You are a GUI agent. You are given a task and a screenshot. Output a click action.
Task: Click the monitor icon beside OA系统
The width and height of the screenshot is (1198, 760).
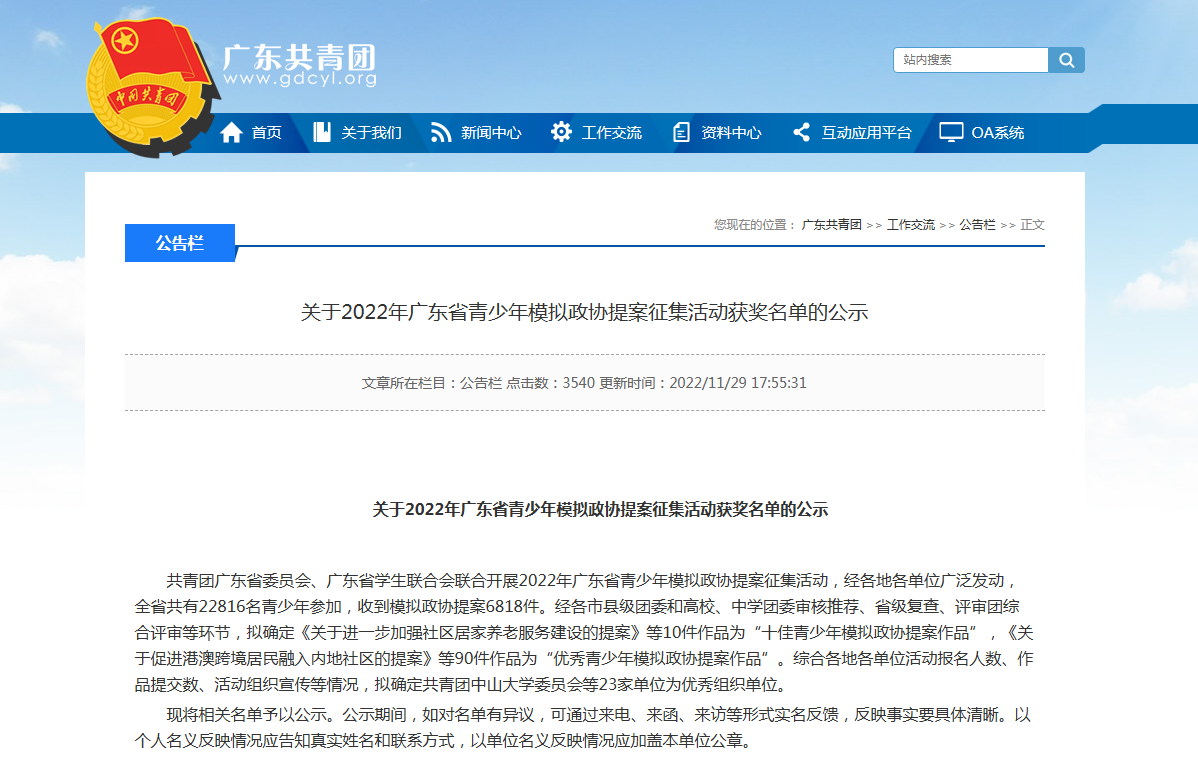pyautogui.click(x=951, y=132)
